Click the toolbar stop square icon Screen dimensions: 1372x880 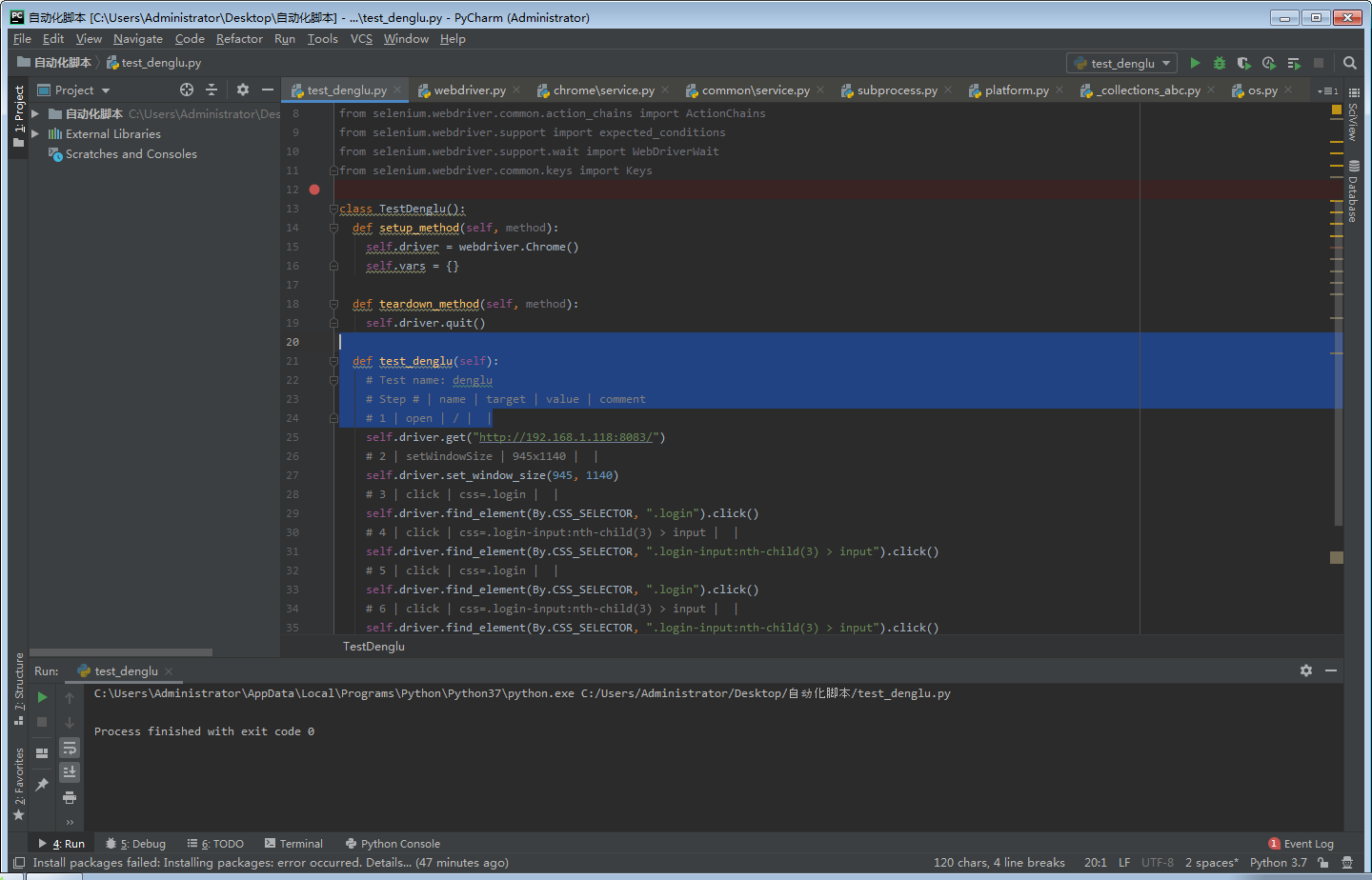click(1319, 63)
